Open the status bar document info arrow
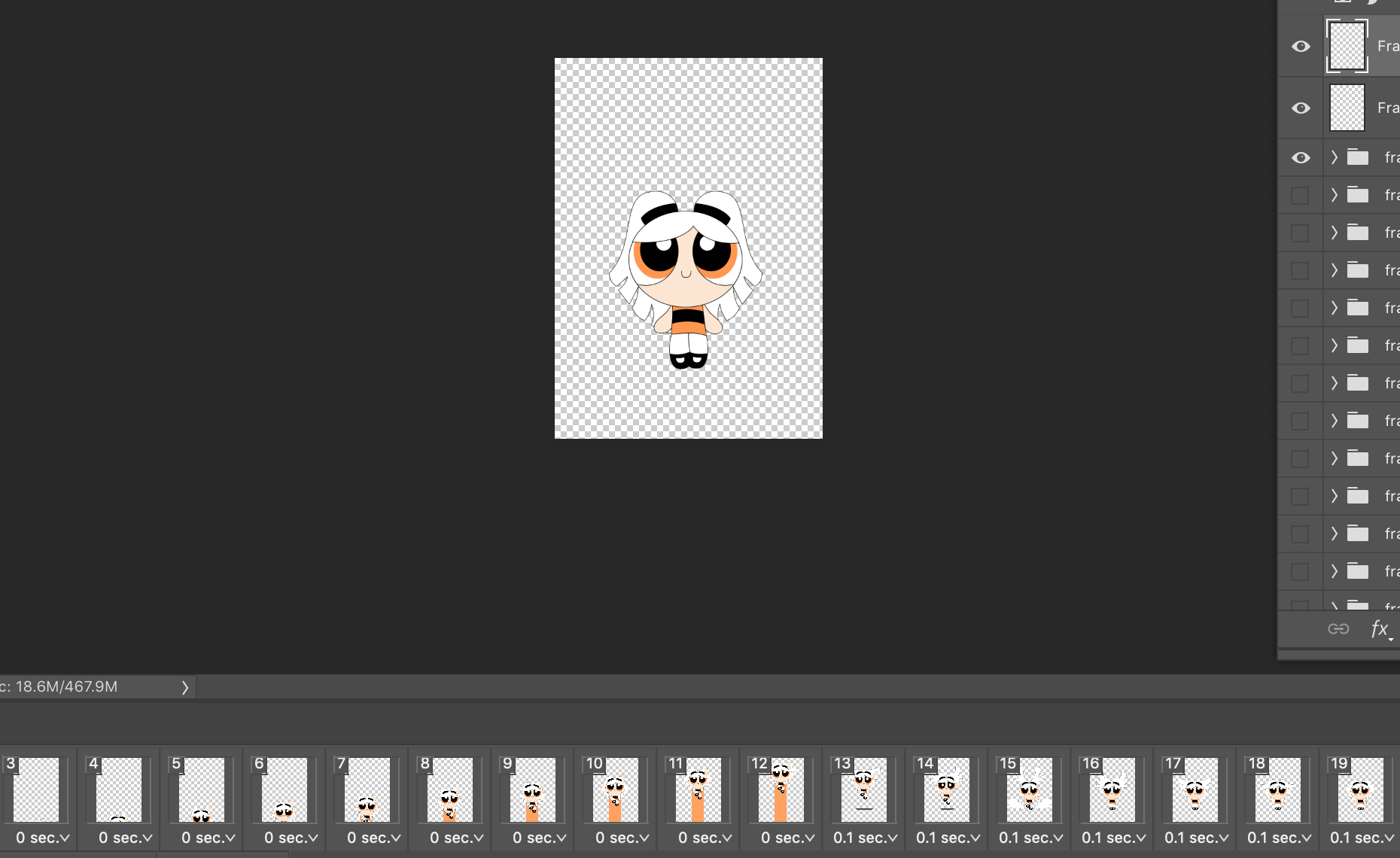 pyautogui.click(x=184, y=687)
